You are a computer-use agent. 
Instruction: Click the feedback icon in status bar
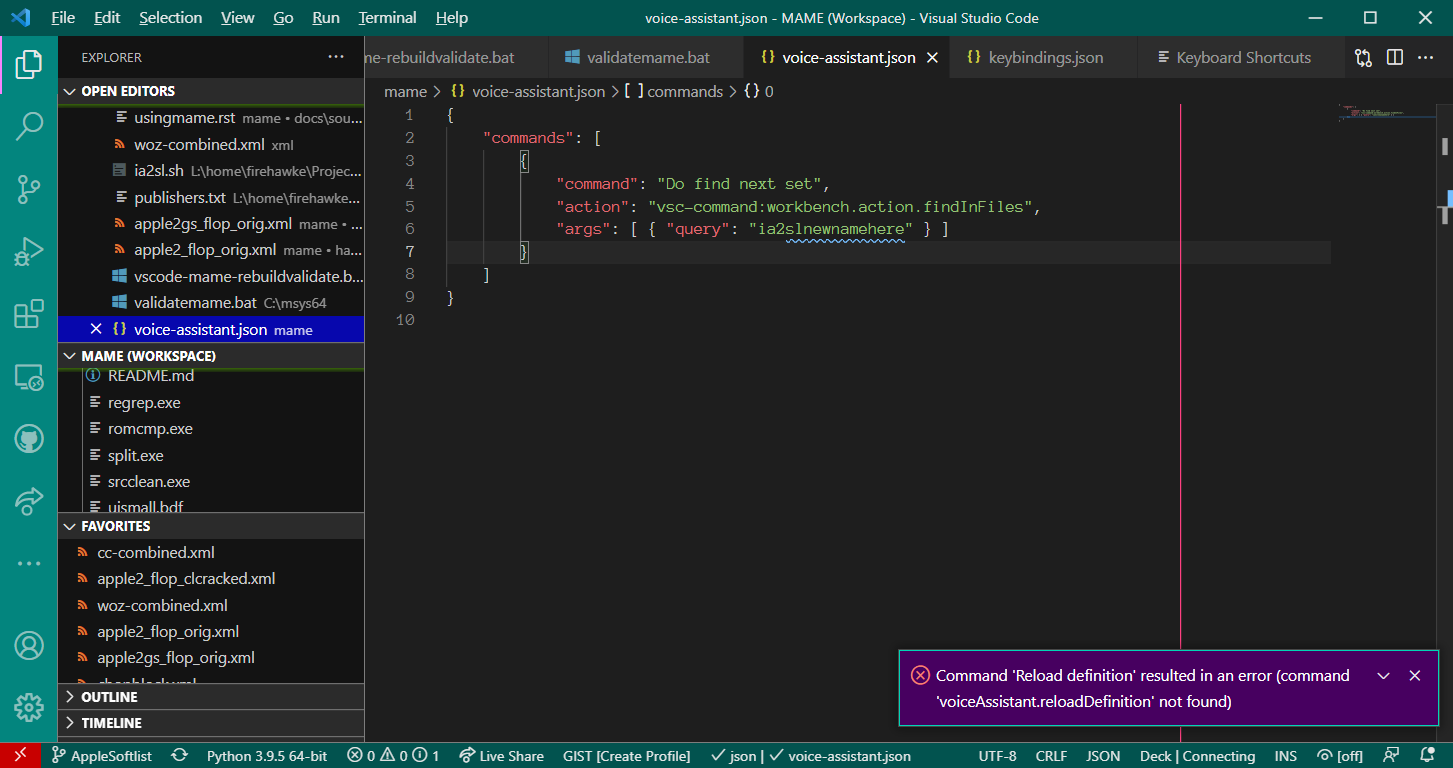1390,756
